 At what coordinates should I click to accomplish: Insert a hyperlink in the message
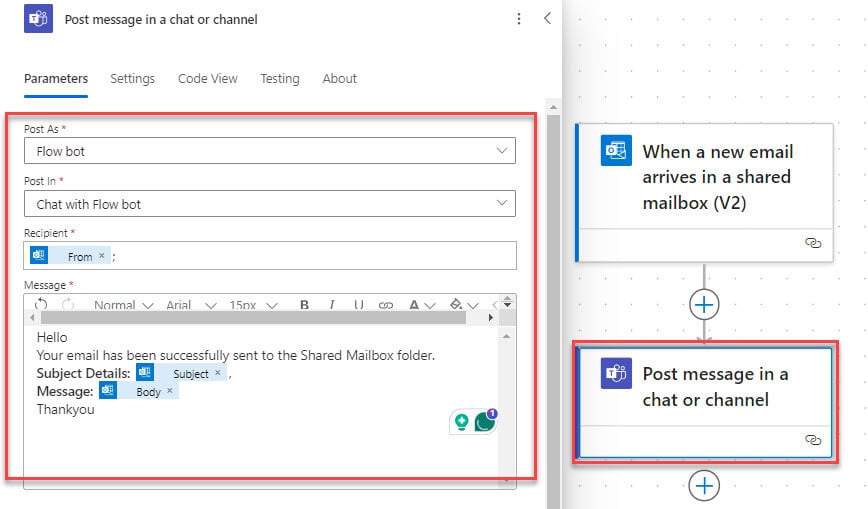coord(386,305)
